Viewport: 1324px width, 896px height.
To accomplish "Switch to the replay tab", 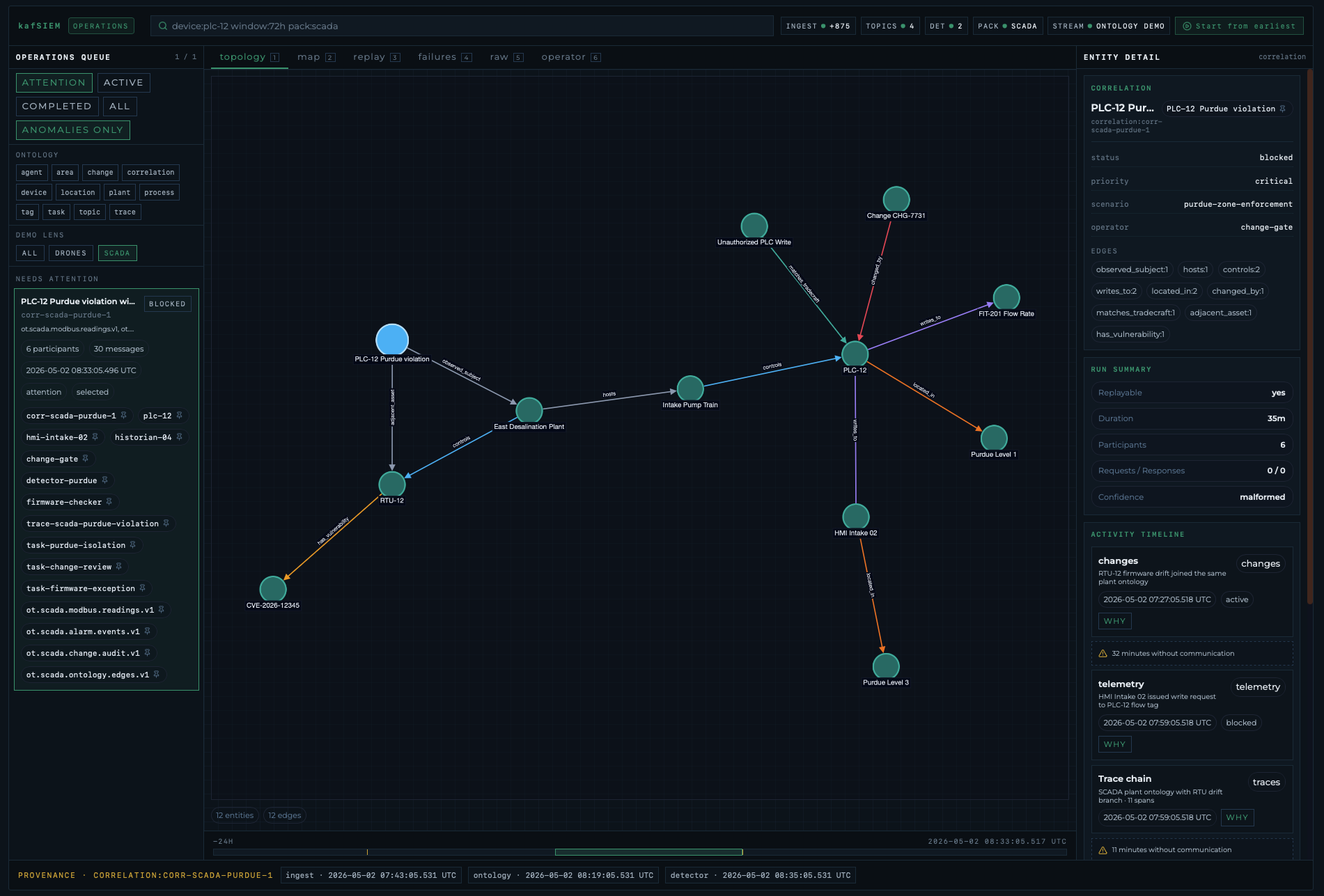I will click(376, 57).
